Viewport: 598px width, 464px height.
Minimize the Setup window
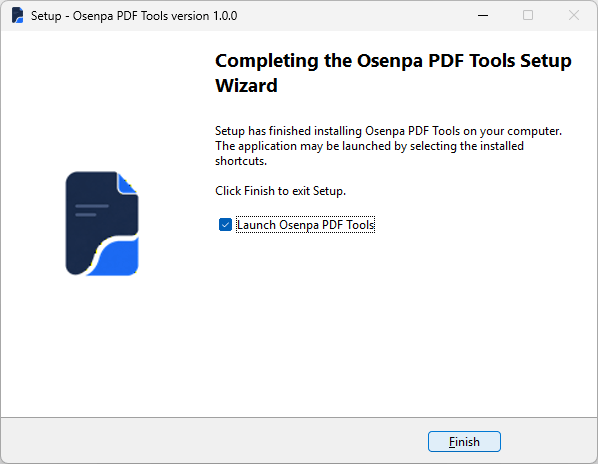(483, 16)
